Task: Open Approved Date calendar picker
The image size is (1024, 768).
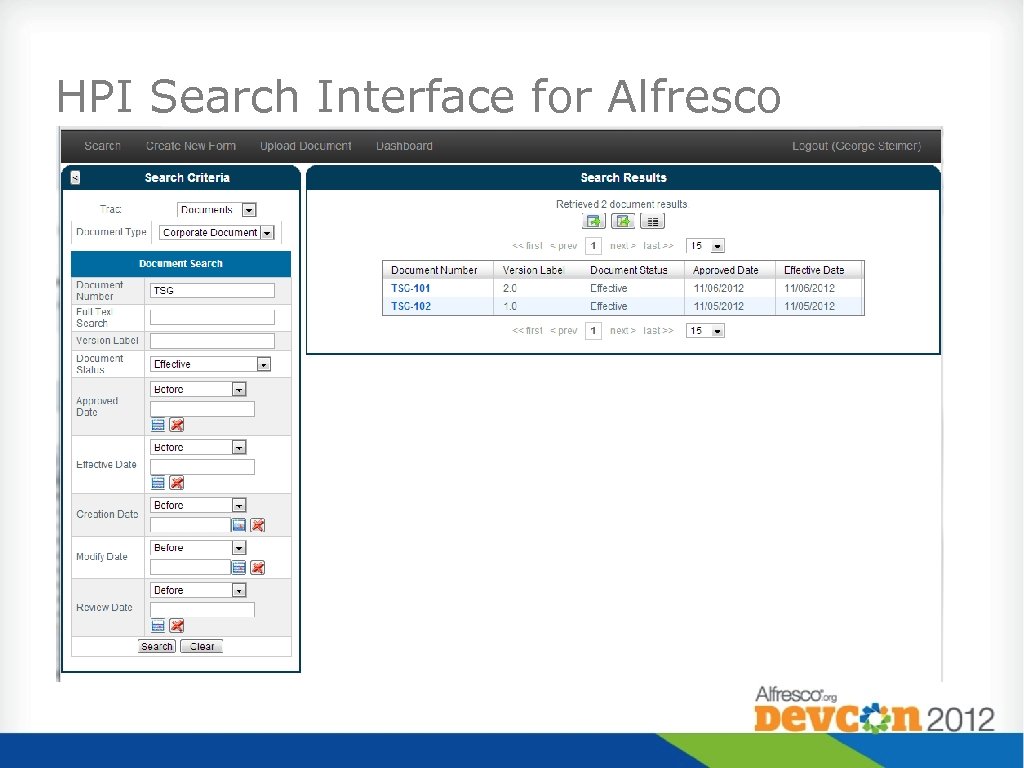Action: [158, 425]
